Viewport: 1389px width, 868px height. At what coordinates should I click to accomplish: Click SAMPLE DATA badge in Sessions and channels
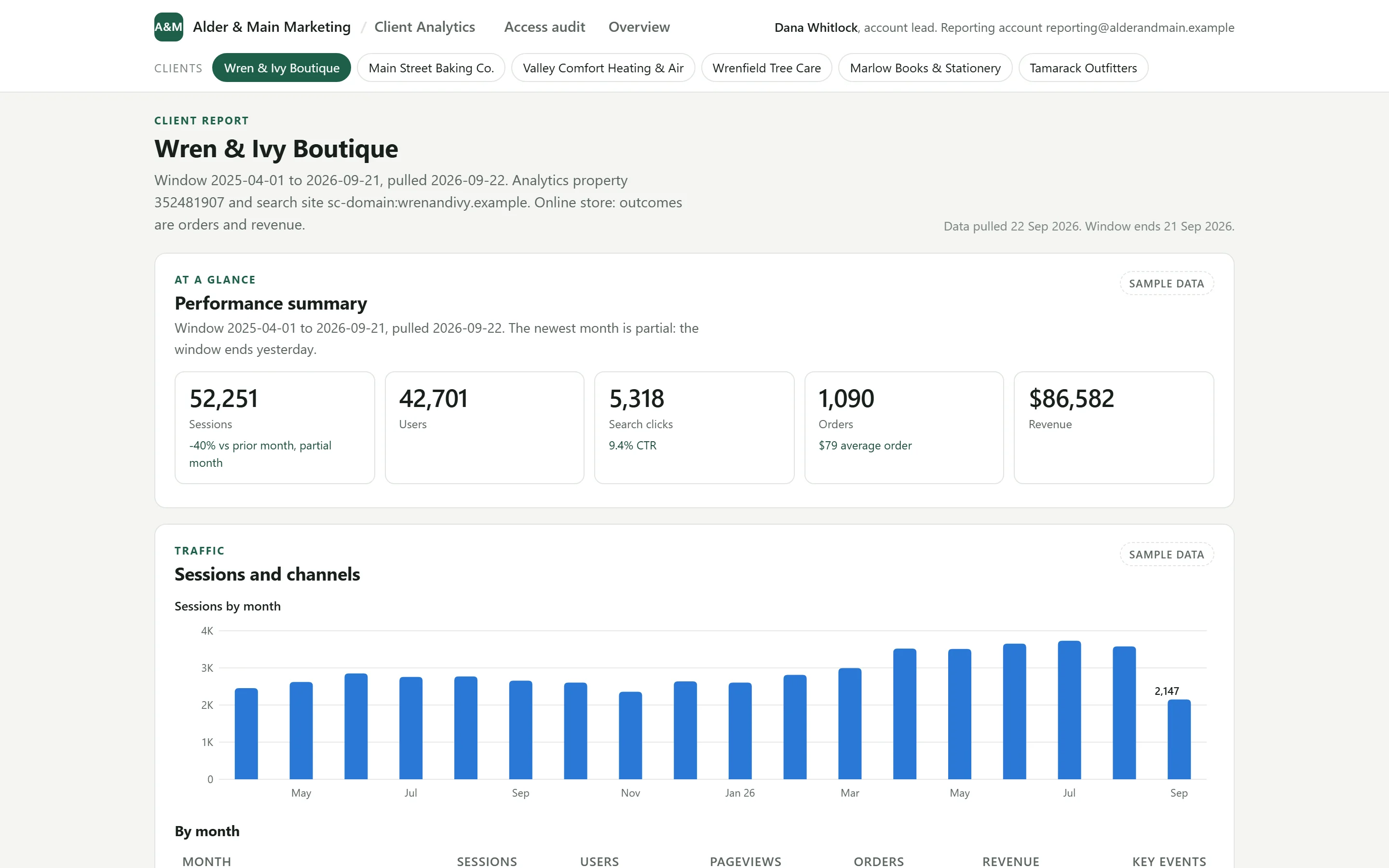[x=1166, y=554]
